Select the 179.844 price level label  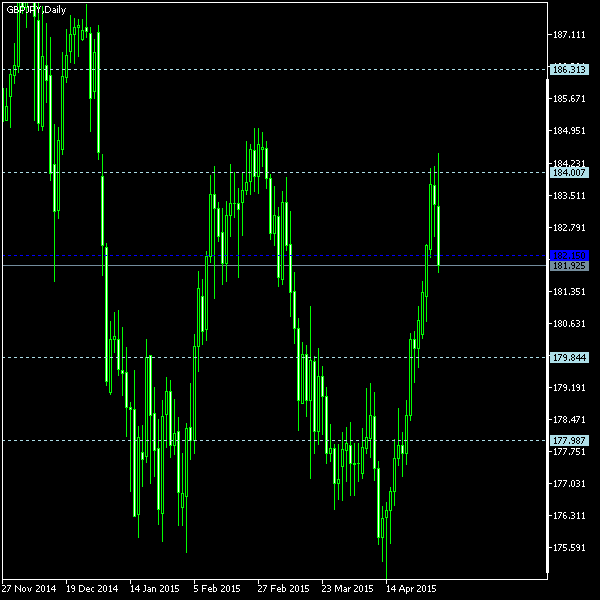click(x=569, y=358)
